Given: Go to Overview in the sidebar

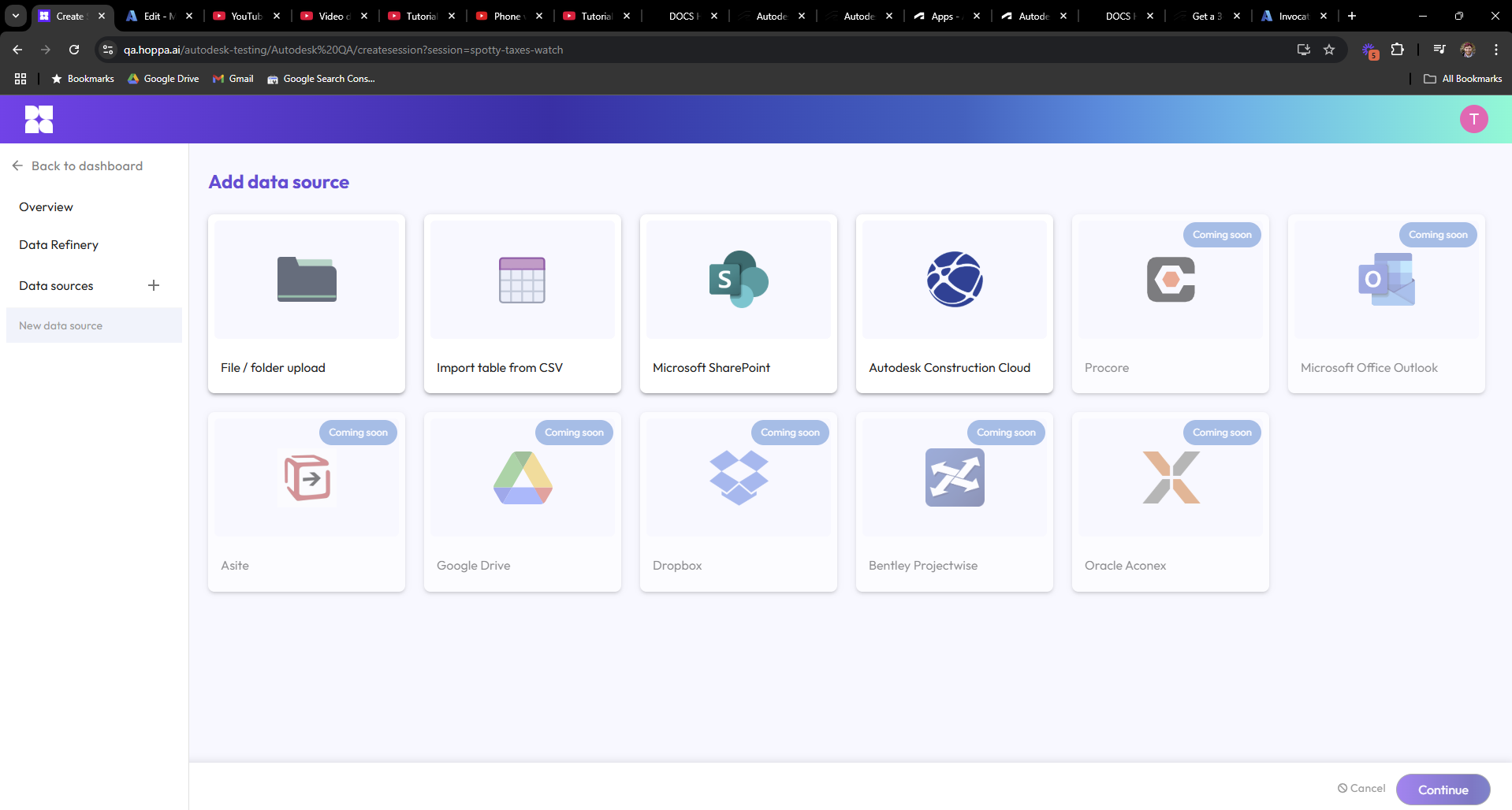Looking at the screenshot, I should tap(46, 206).
